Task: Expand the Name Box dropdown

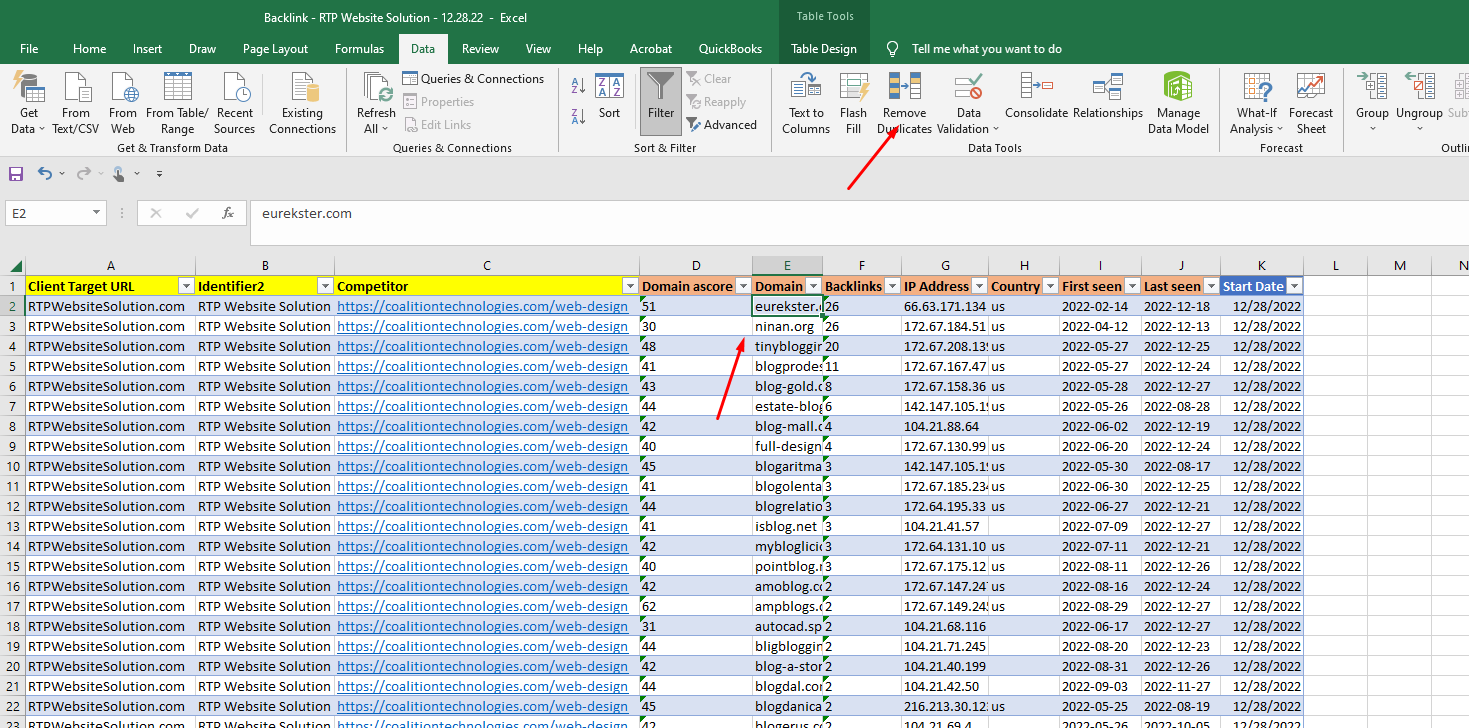Action: click(x=97, y=213)
